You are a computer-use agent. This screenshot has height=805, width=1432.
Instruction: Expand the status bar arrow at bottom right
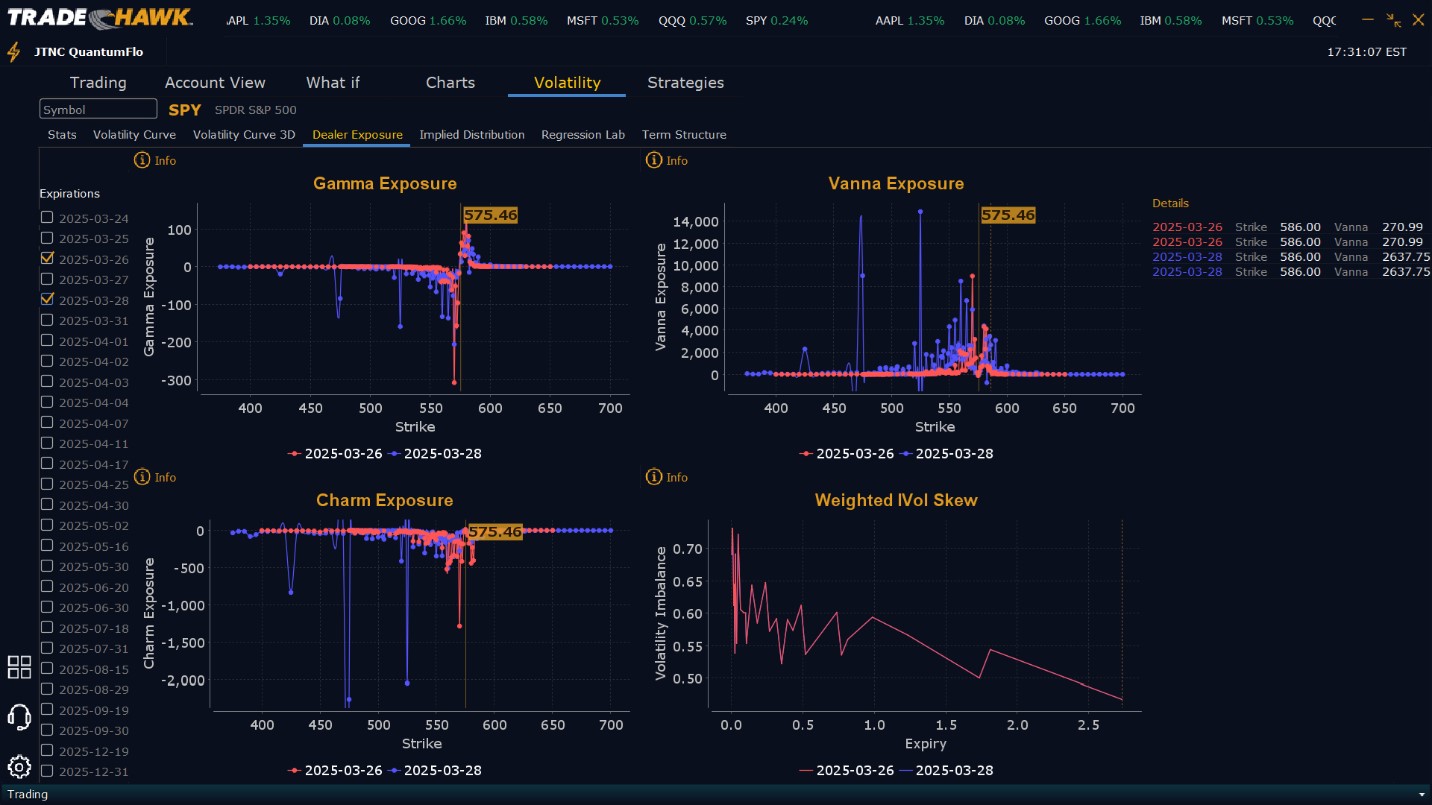pos(1421,794)
